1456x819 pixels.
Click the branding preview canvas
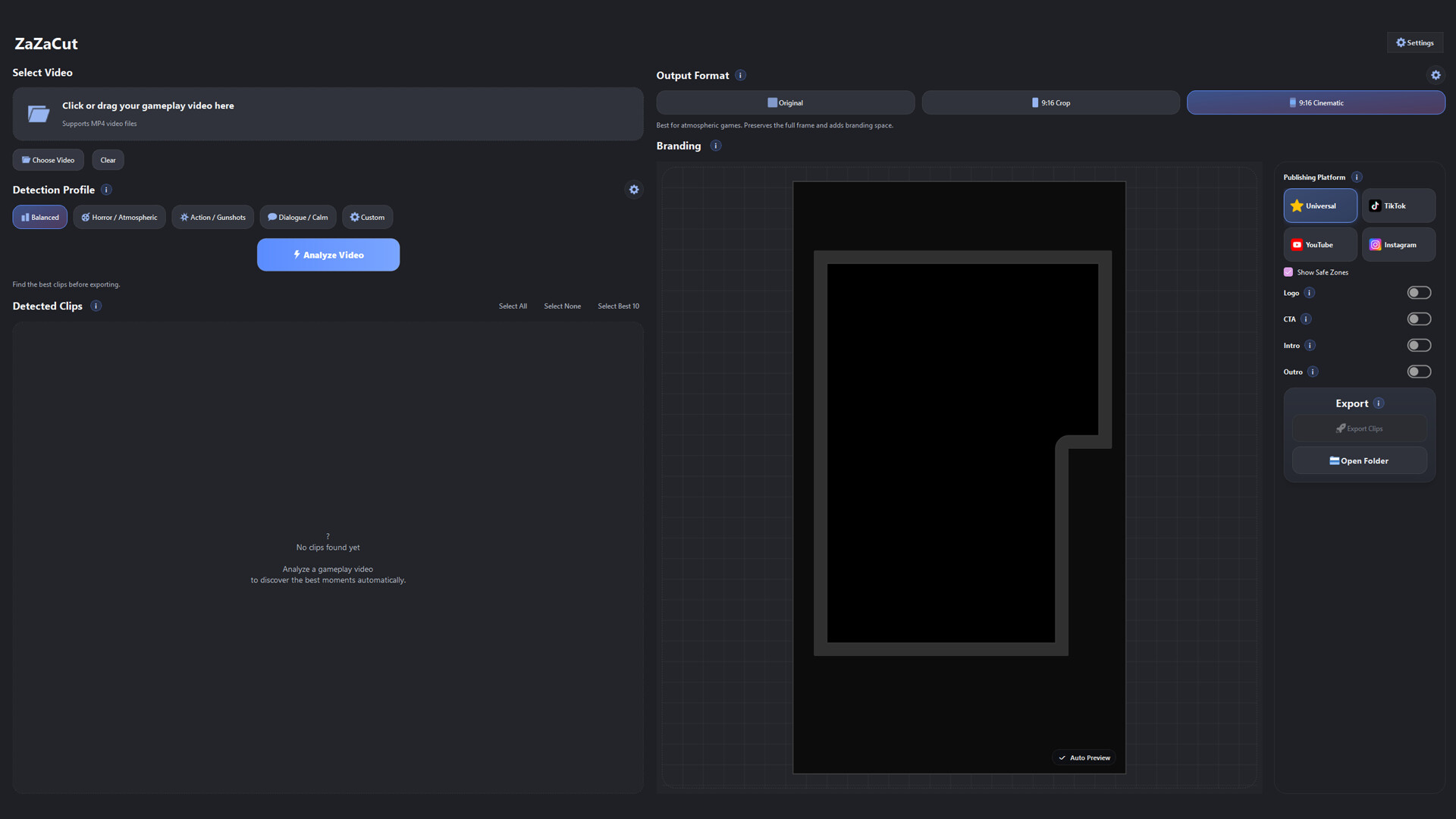[959, 478]
